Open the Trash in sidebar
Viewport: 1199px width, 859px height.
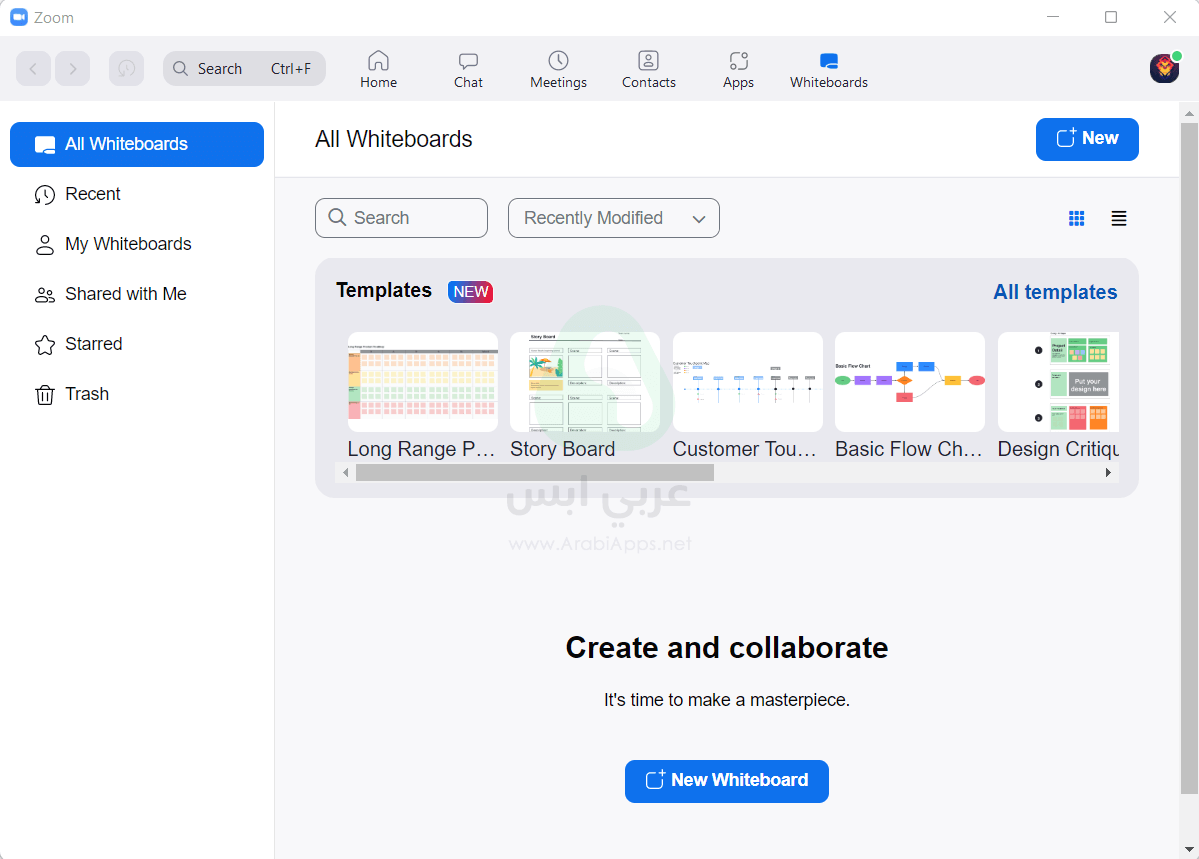click(x=87, y=394)
